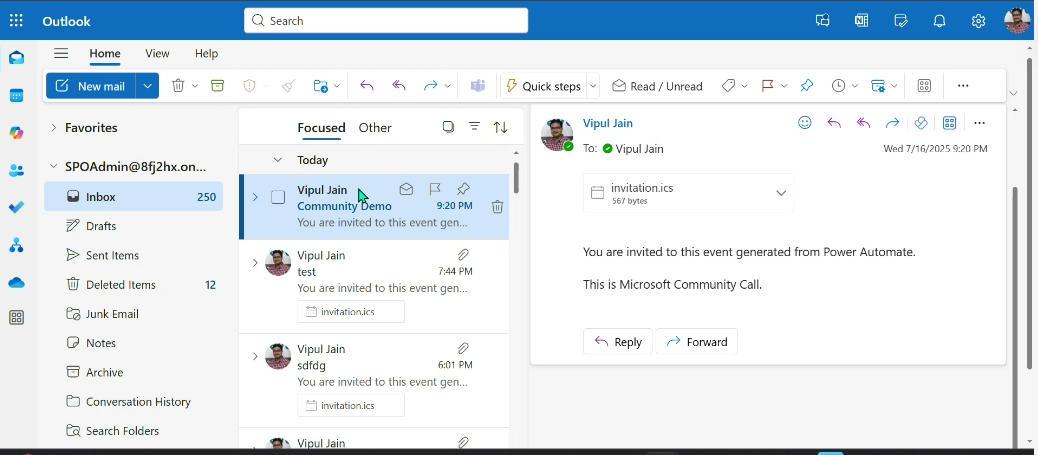
Task: Click the Move to folder icon
Action: pos(320,86)
